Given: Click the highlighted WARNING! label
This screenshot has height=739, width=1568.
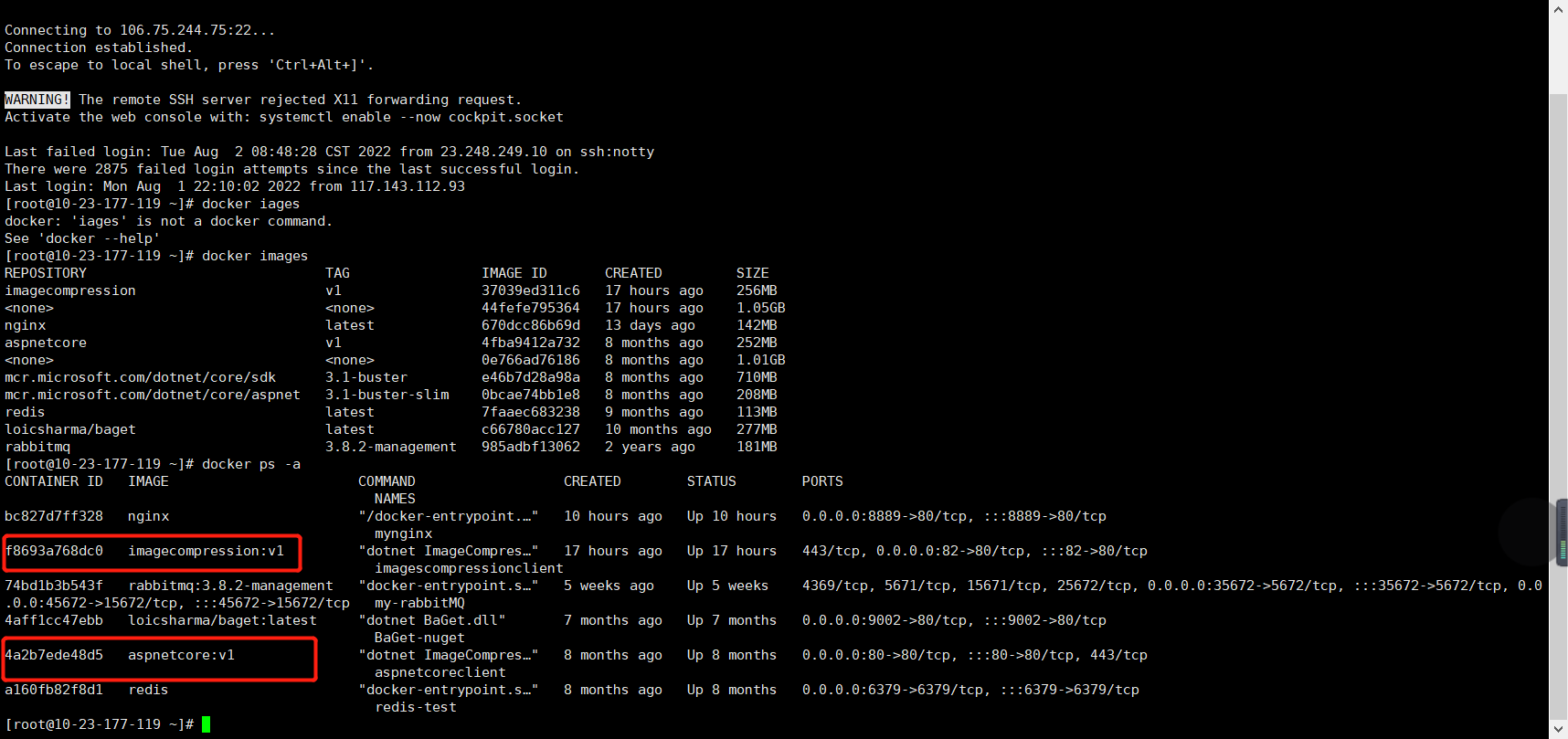Looking at the screenshot, I should coord(37,100).
